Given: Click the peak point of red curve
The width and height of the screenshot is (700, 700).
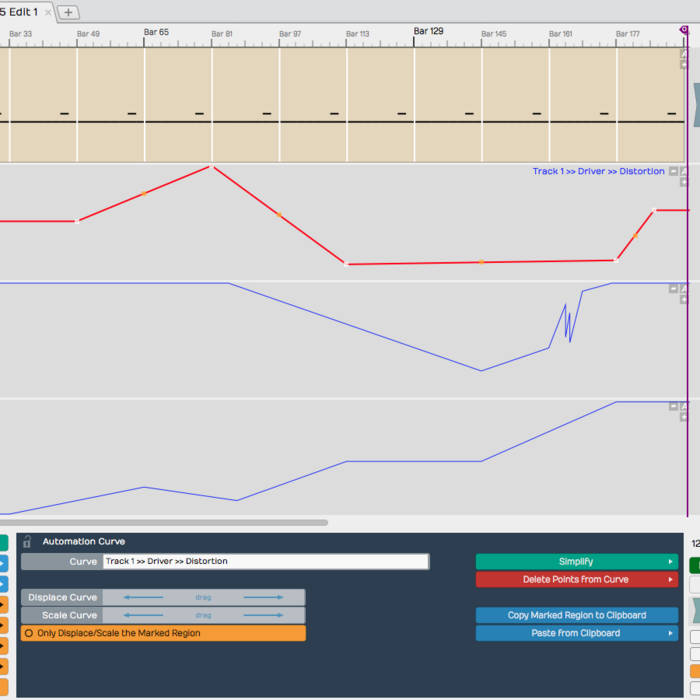Looking at the screenshot, I should click(x=210, y=167).
